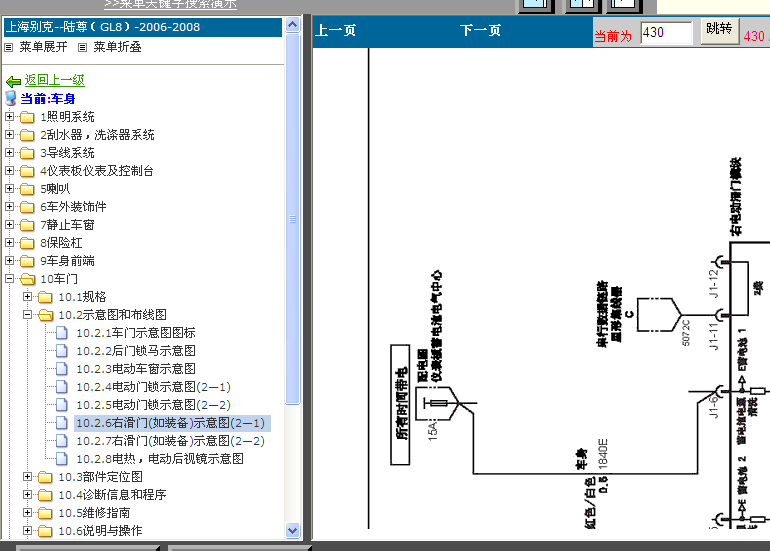This screenshot has height=551, width=770.
Task: Go to previous page with 上一页
Action: (335, 30)
